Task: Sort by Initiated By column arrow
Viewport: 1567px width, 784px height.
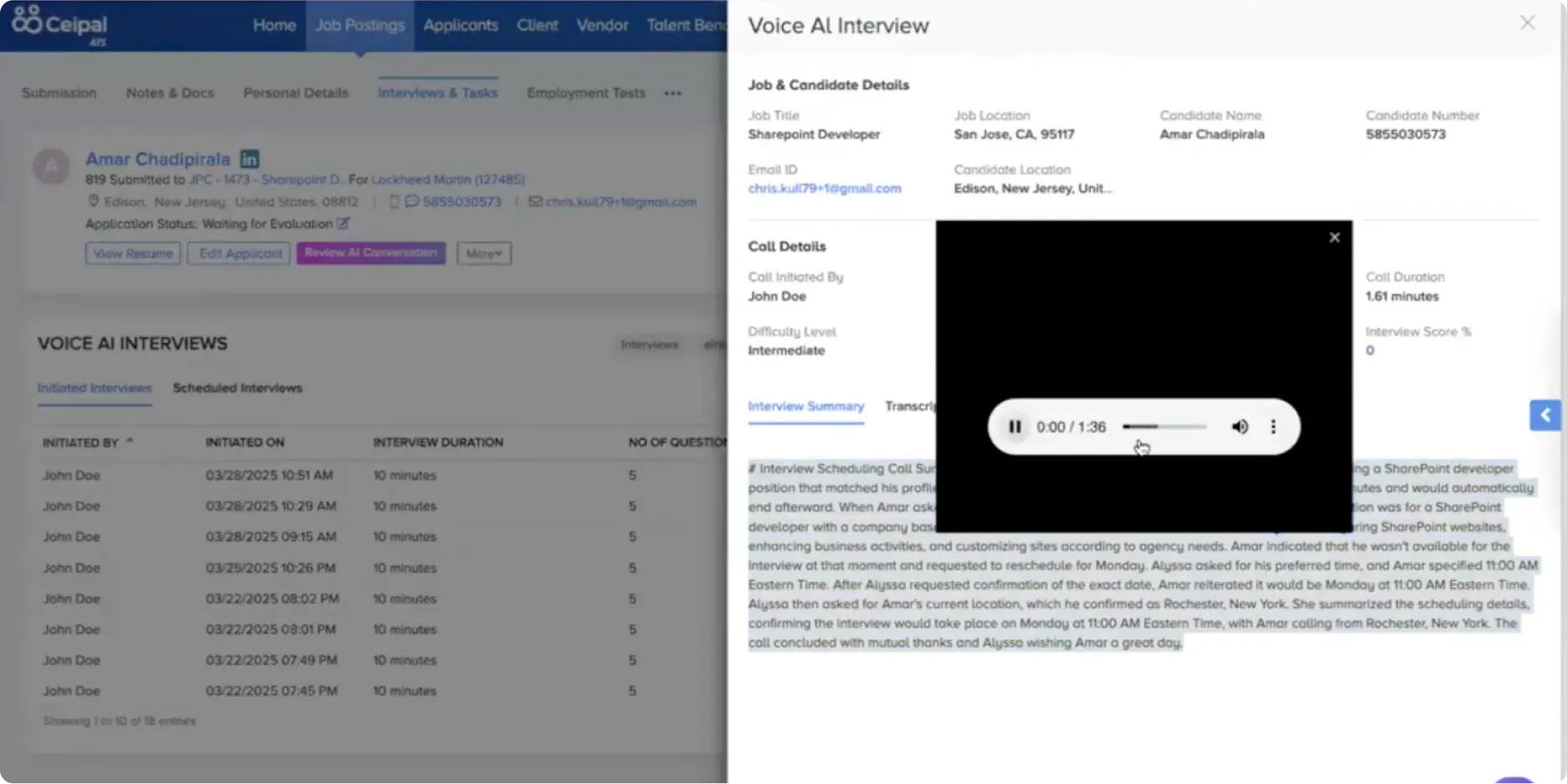Action: point(130,441)
